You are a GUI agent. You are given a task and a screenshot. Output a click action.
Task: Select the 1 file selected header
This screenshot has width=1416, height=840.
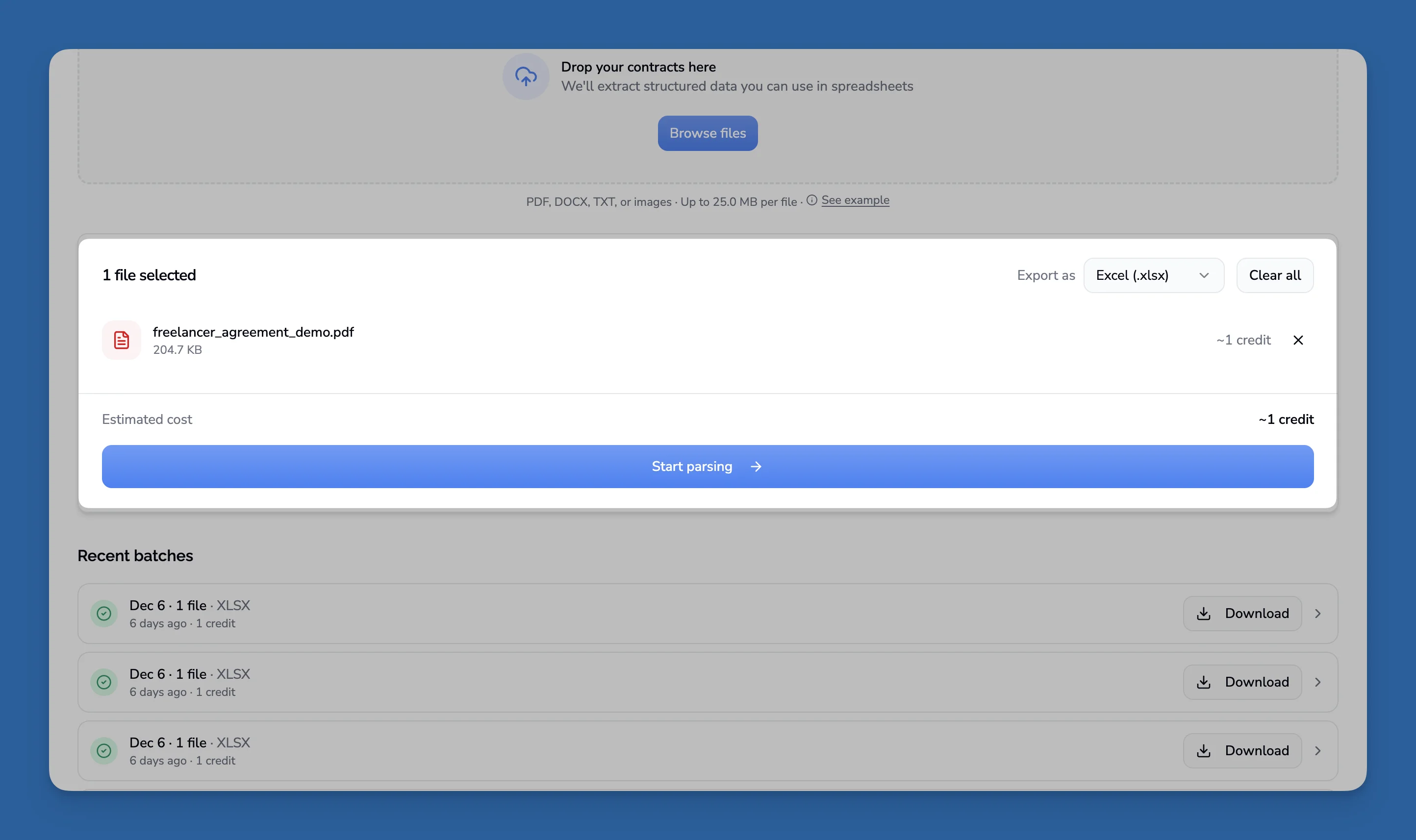[149, 275]
